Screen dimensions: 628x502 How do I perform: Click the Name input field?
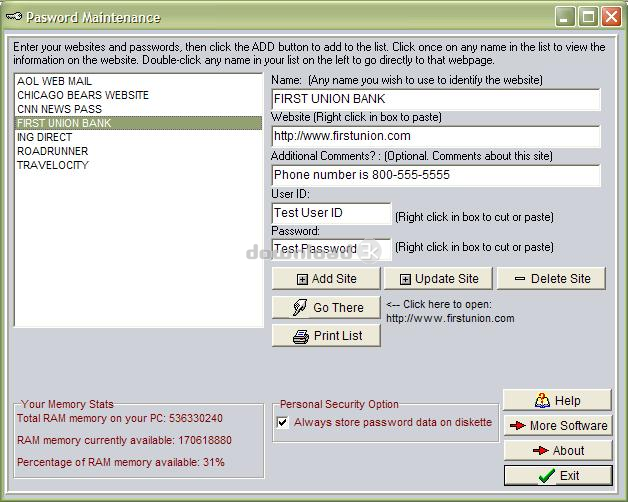pos(436,99)
